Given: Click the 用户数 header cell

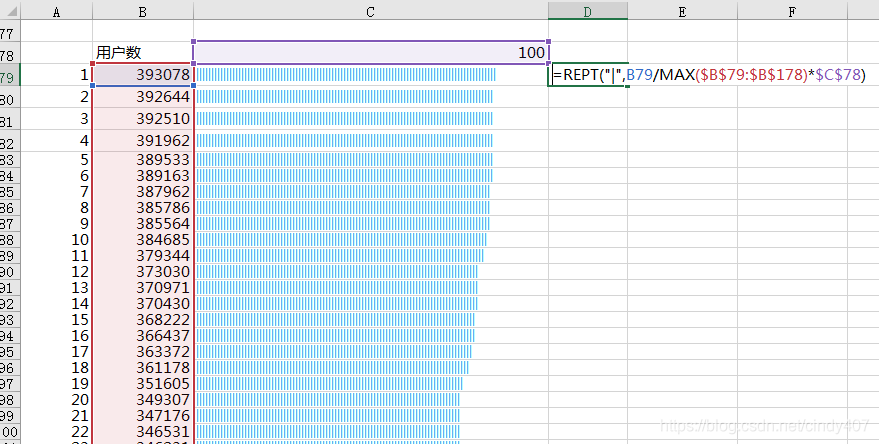Looking at the screenshot, I should tap(143, 53).
